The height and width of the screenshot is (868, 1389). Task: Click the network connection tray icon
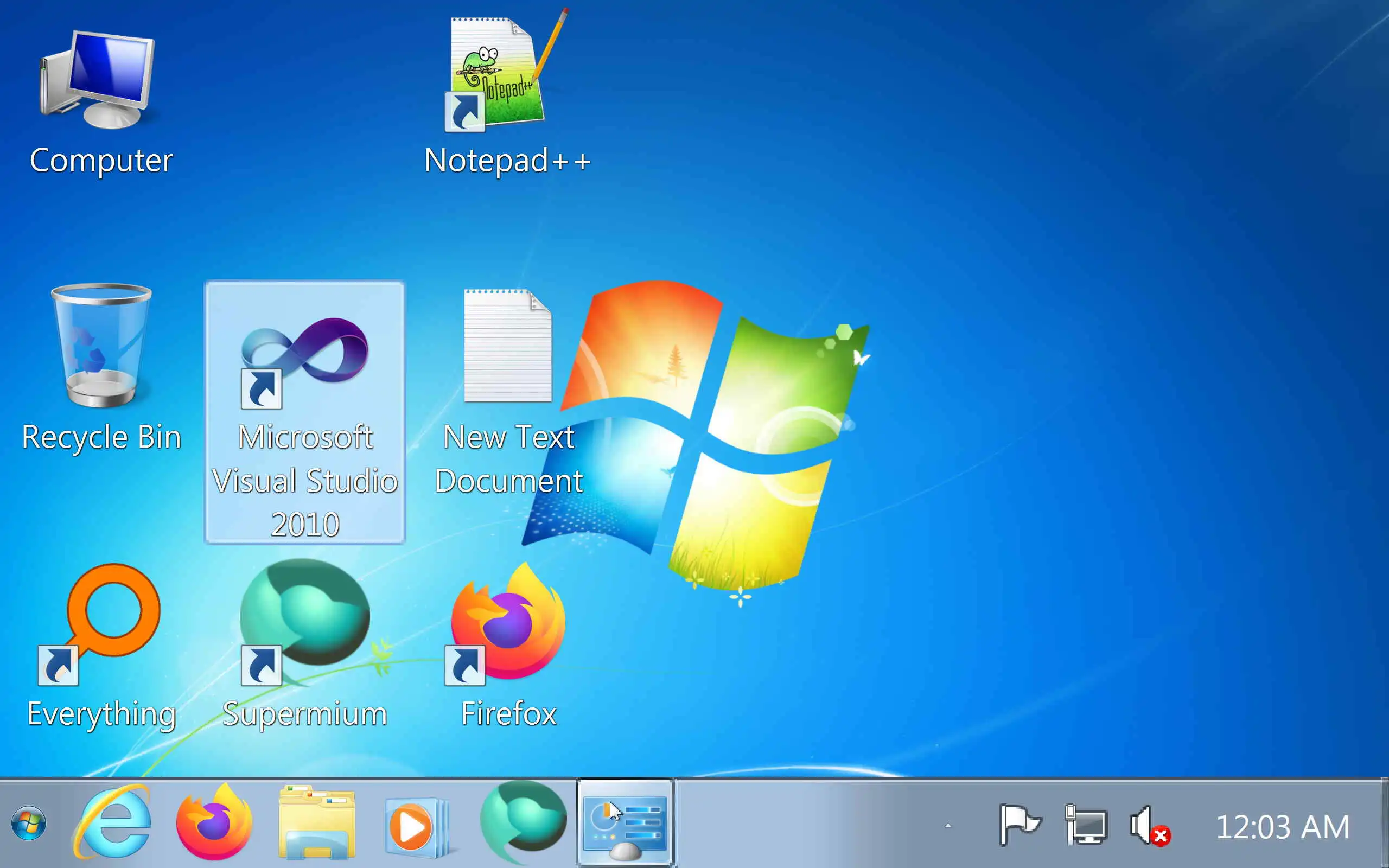tap(1085, 825)
